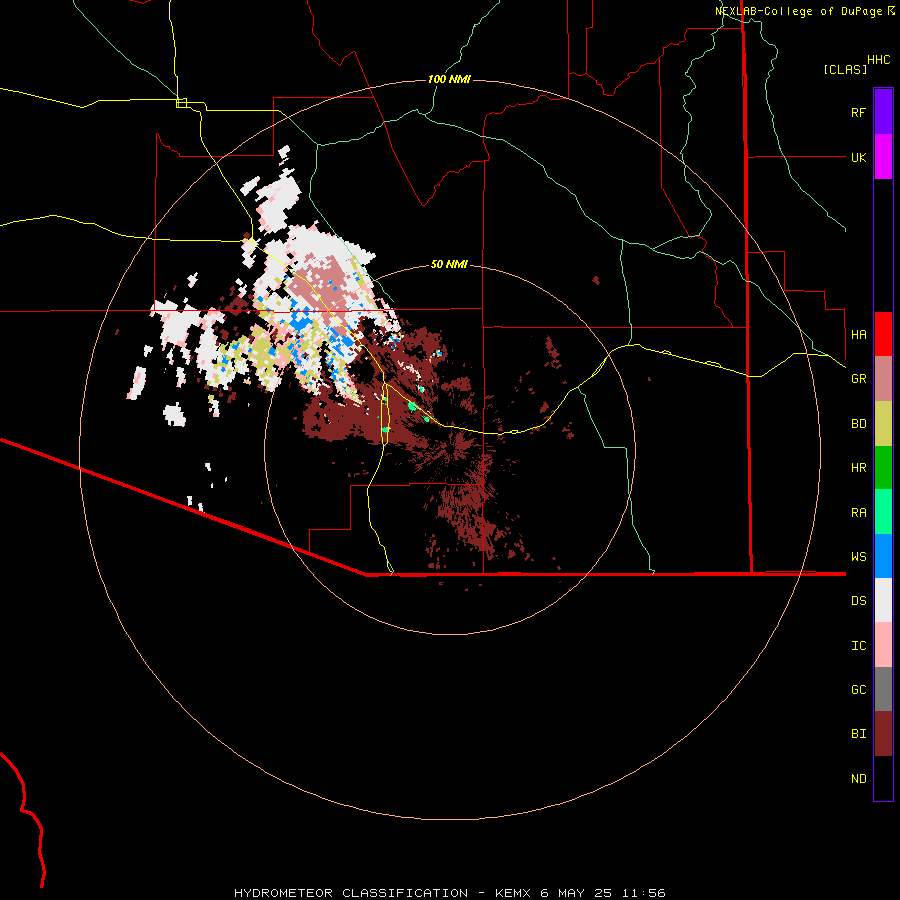Click the RA legend label
Screen dimensions: 900x900
[858, 512]
